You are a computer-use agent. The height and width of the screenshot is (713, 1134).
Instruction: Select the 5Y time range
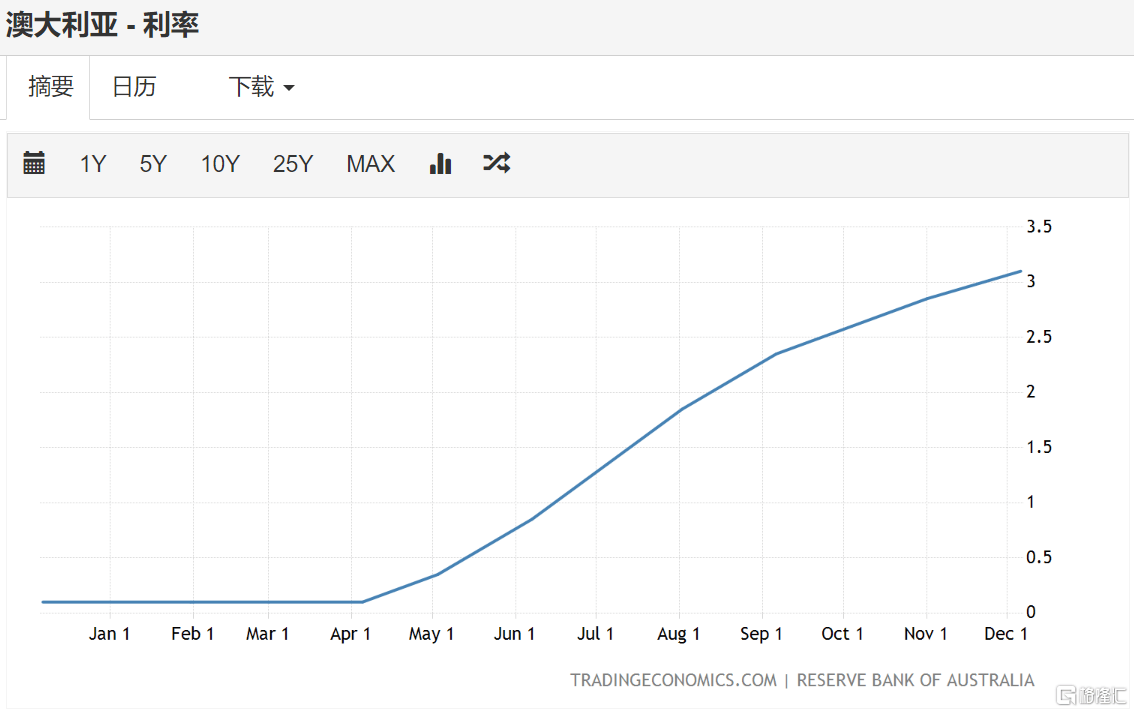click(153, 164)
